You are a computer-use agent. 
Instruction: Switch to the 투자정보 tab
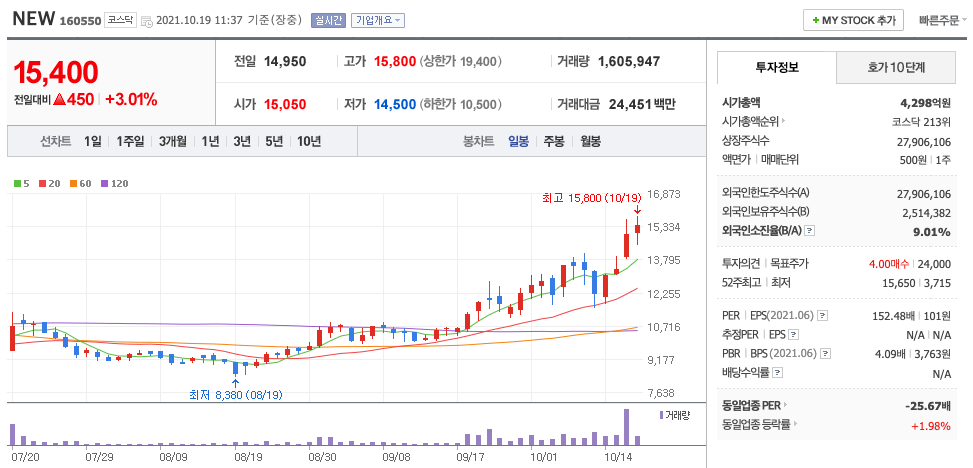click(x=777, y=68)
